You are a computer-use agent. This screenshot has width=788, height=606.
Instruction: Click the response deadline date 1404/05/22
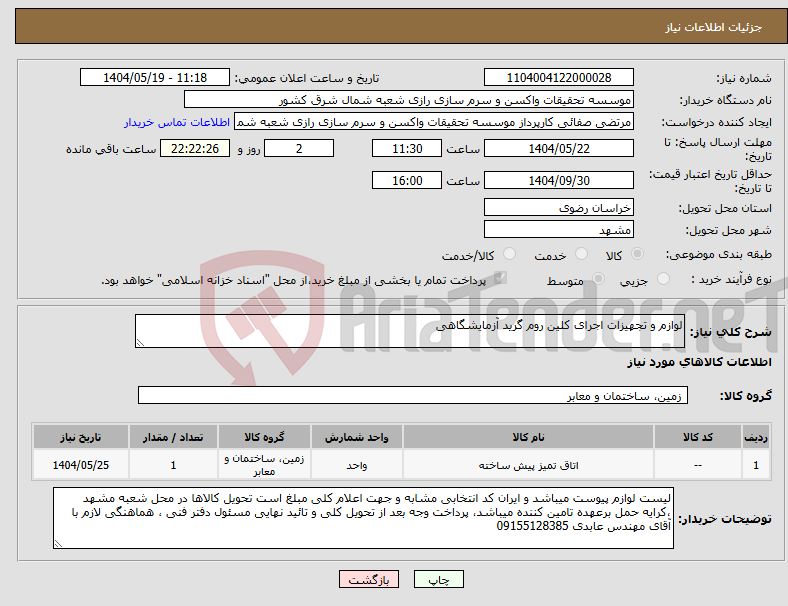click(558, 148)
